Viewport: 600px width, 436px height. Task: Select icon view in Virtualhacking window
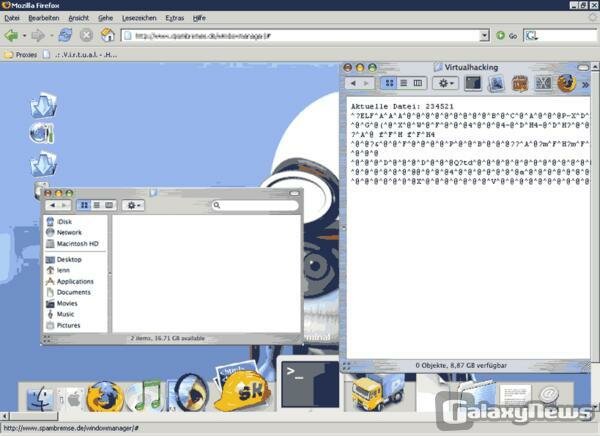click(389, 83)
